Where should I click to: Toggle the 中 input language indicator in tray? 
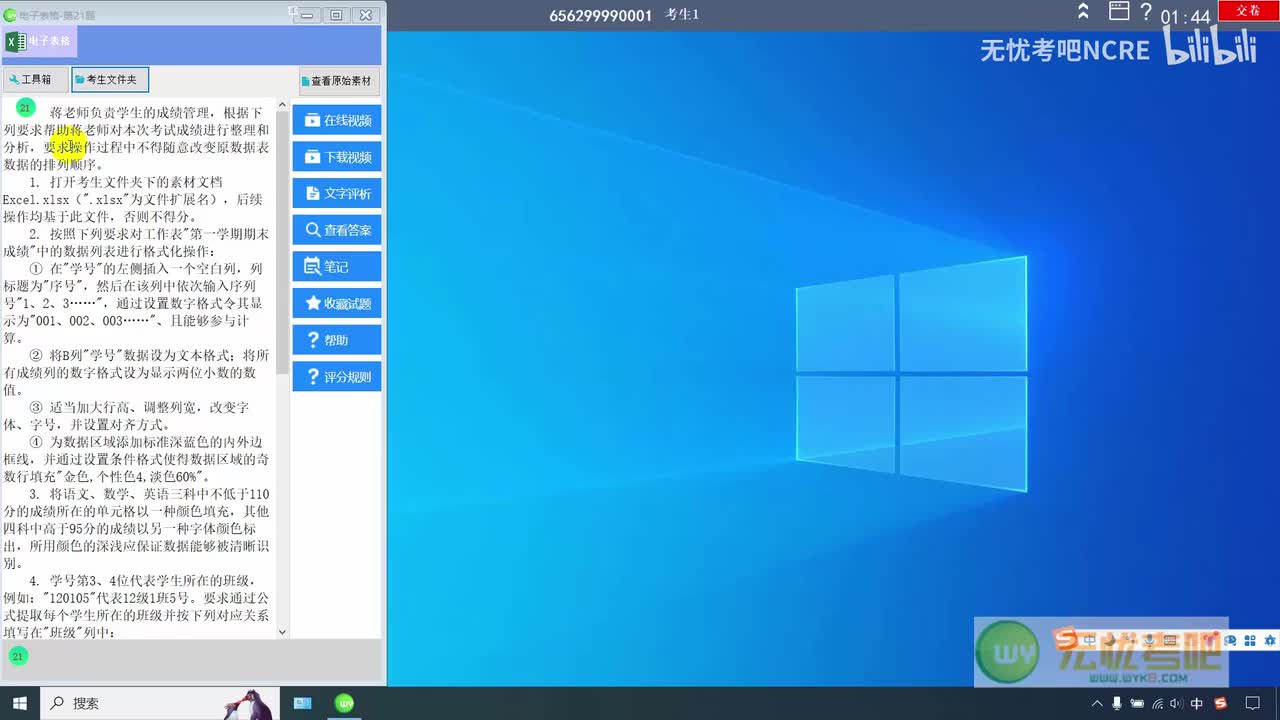tap(1196, 703)
